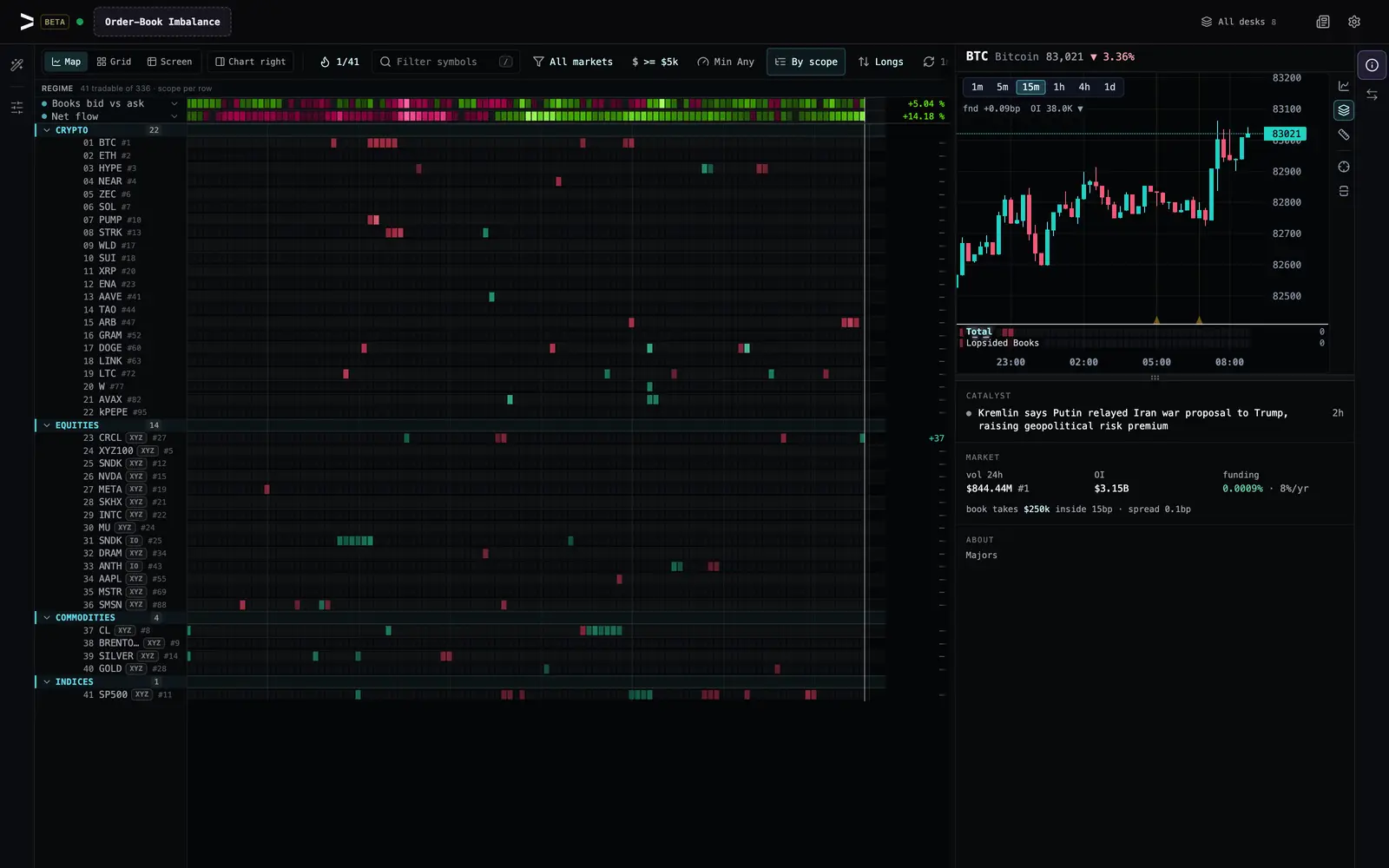Collapse the COMMODITIES group

47,618
